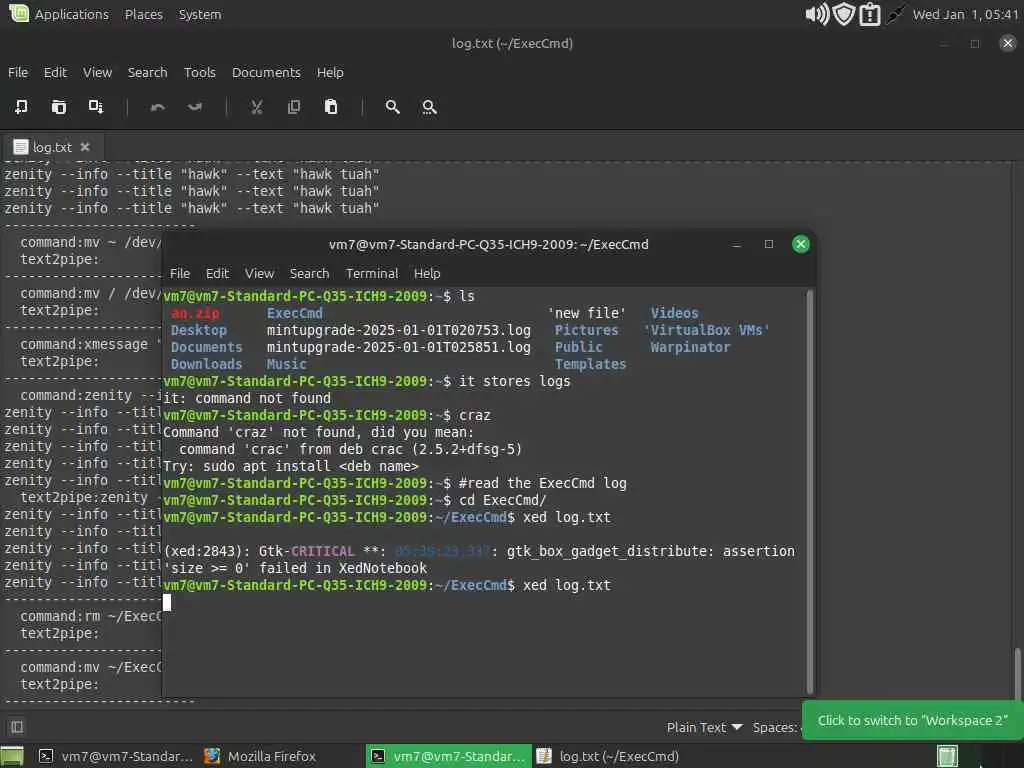The width and height of the screenshot is (1024, 768).
Task: Copy the selection using the toolbar icon
Action: [294, 106]
